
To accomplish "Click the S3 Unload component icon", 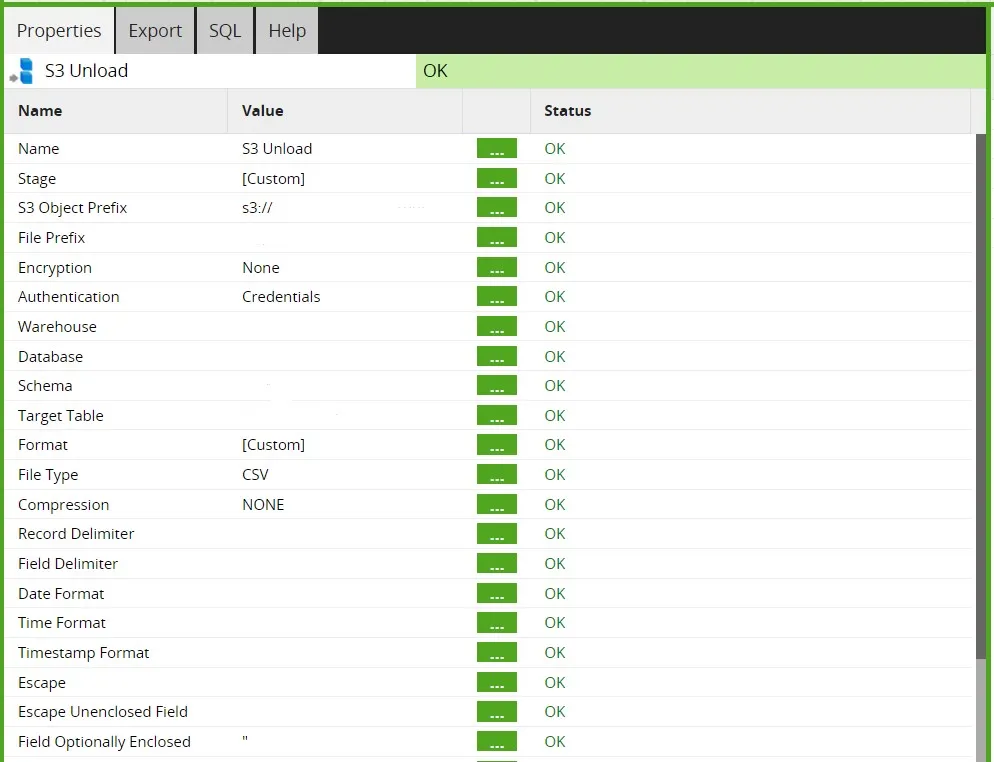I will [22, 71].
